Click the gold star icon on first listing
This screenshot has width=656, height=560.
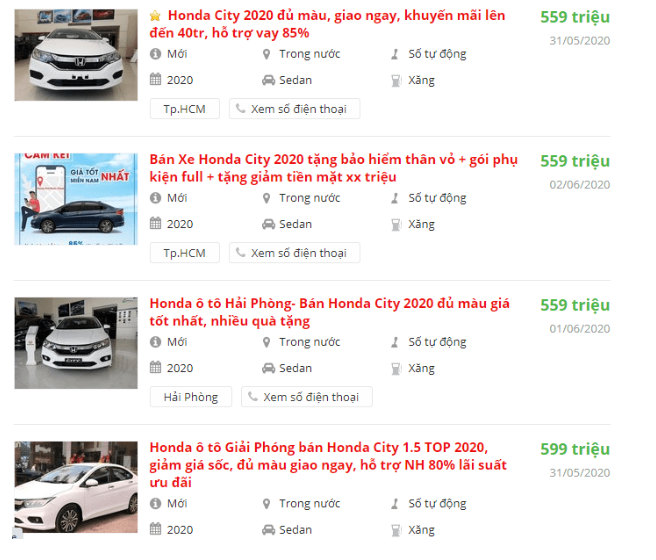(155, 16)
